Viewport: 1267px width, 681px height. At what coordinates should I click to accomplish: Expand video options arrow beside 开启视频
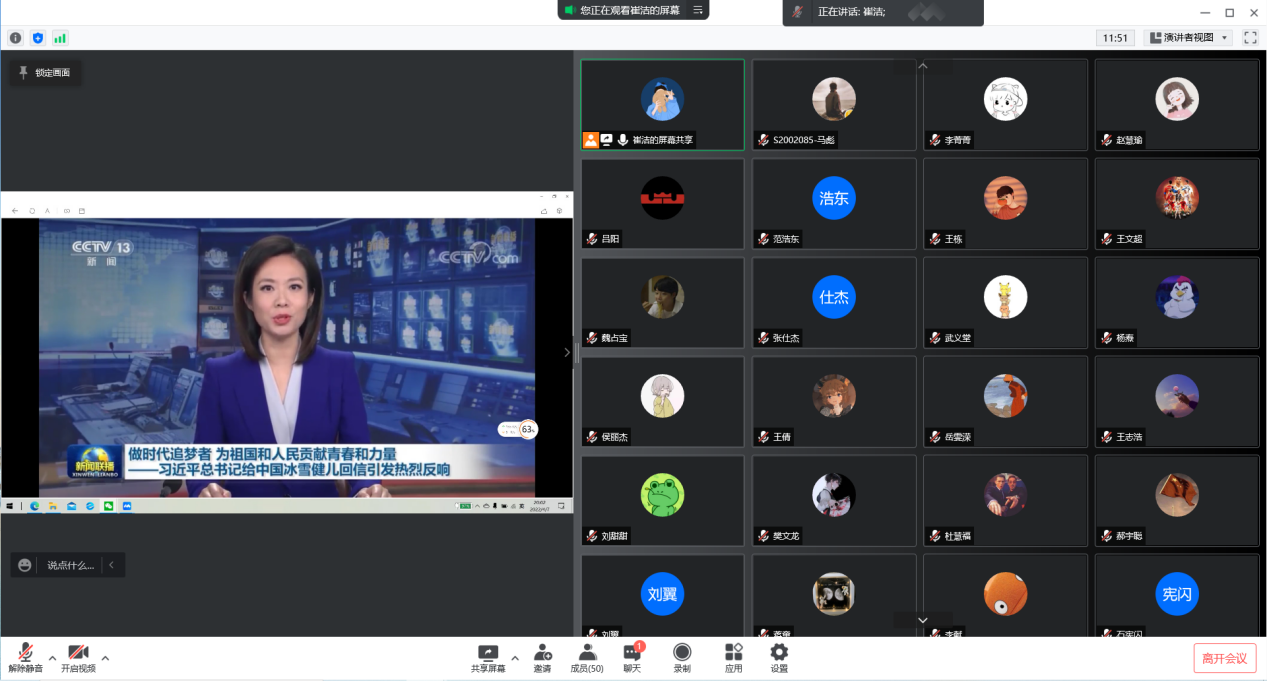(x=105, y=658)
